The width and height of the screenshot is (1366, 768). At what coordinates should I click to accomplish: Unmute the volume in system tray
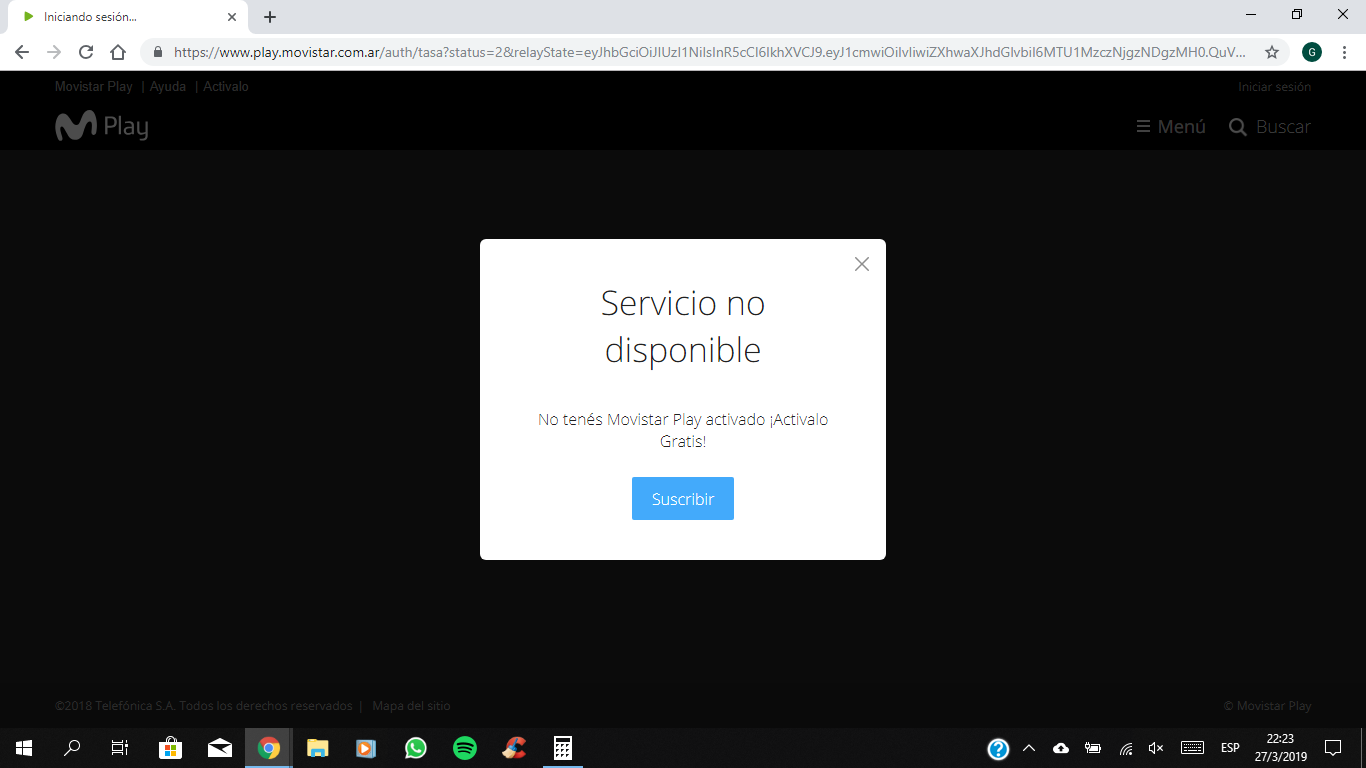pyautogui.click(x=1156, y=748)
